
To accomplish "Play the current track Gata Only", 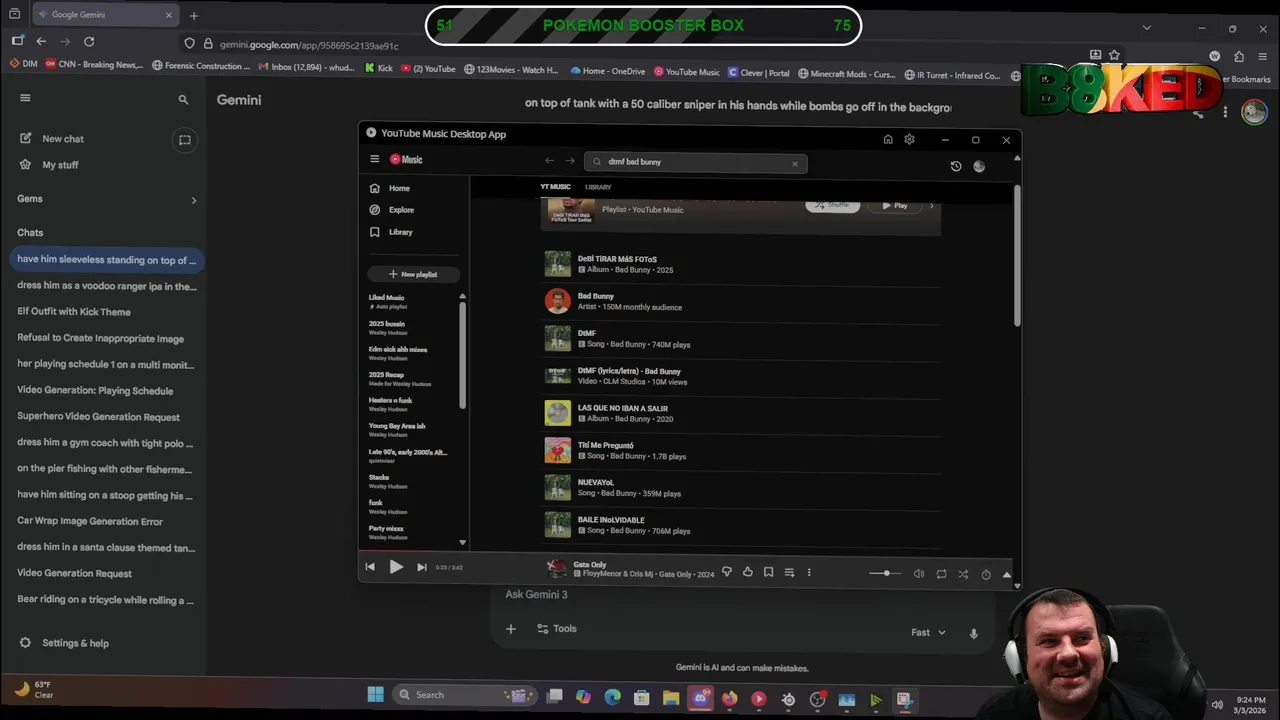I will [396, 567].
